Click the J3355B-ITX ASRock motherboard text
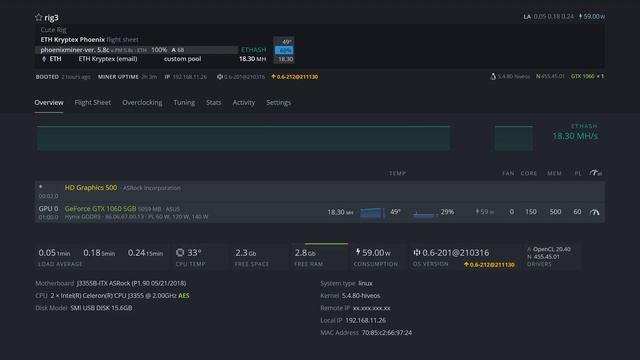Viewport: 640px width, 360px height. pyautogui.click(x=131, y=283)
